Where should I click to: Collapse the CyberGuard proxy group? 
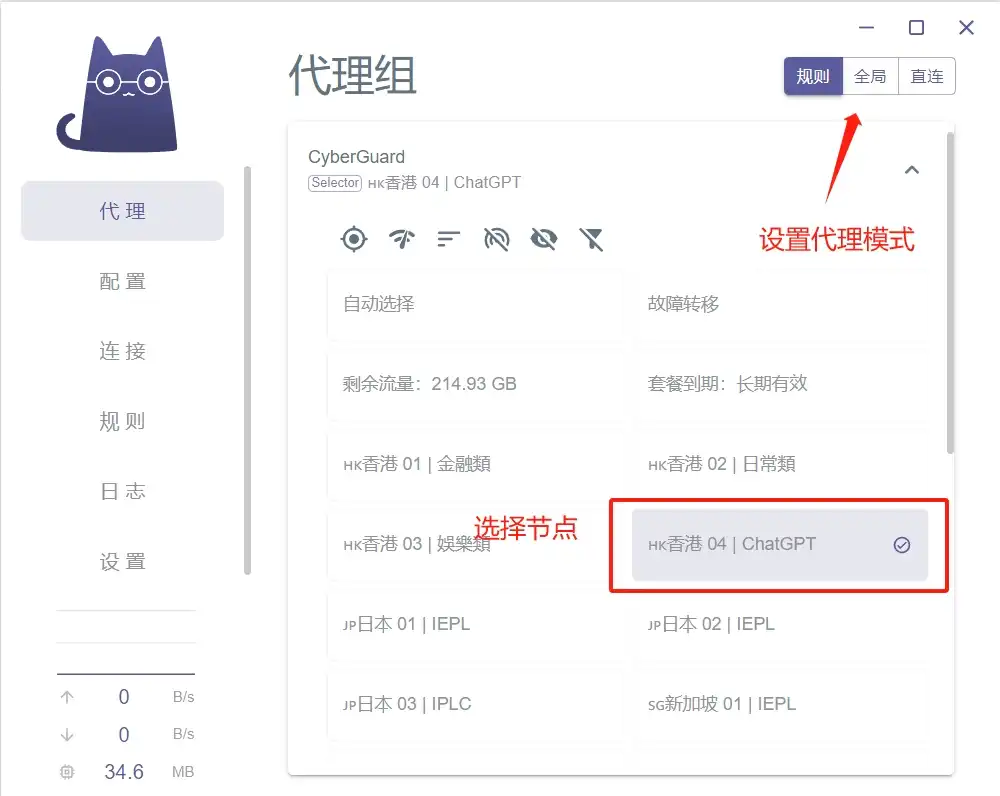(912, 170)
